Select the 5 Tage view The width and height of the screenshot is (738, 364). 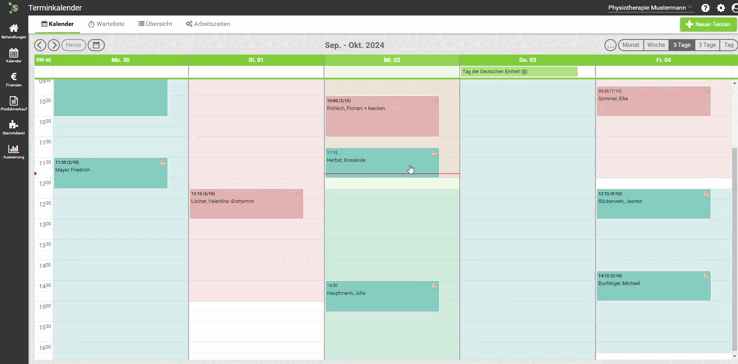682,45
